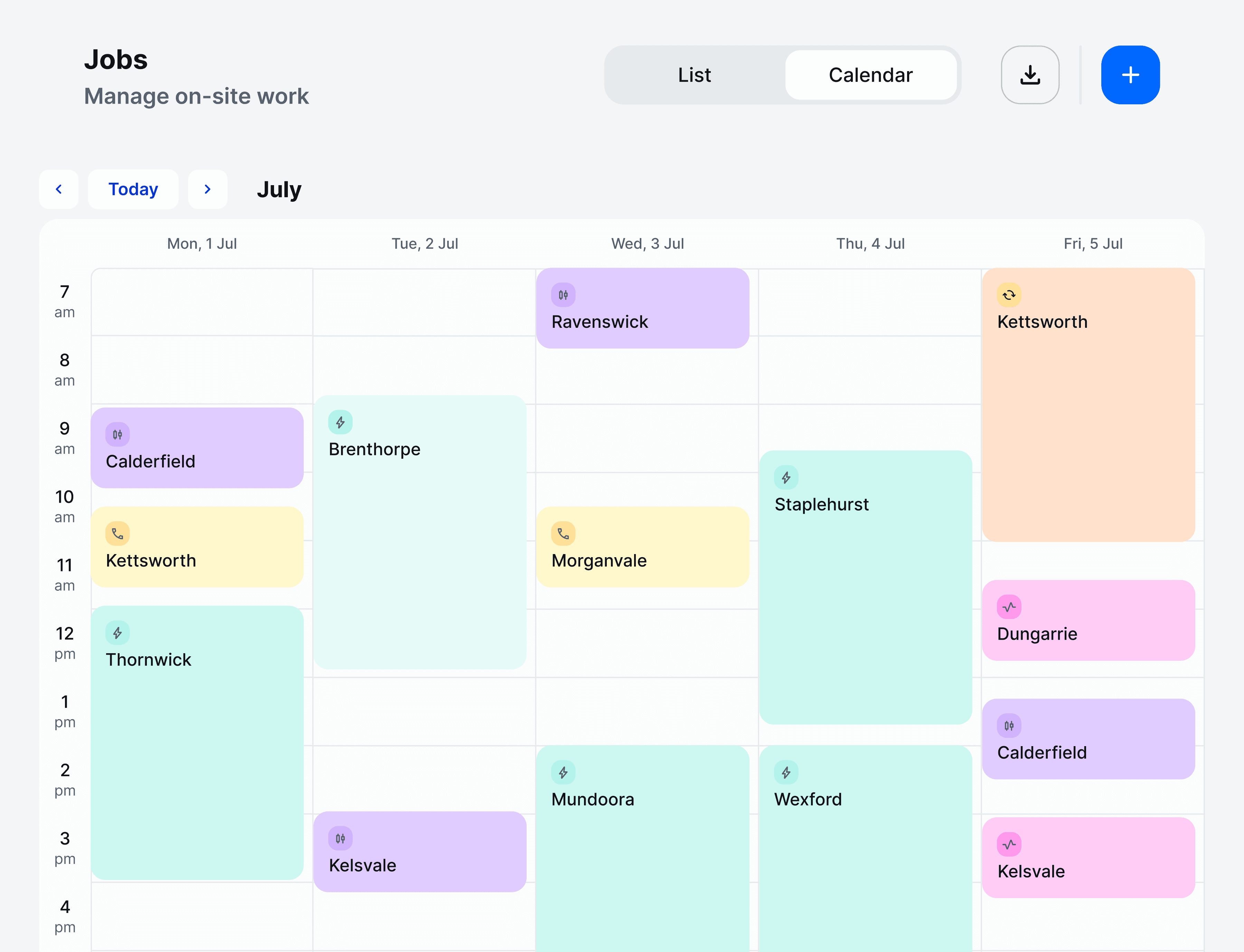Advance to next week with right chevron
The image size is (1244, 952).
pos(207,189)
